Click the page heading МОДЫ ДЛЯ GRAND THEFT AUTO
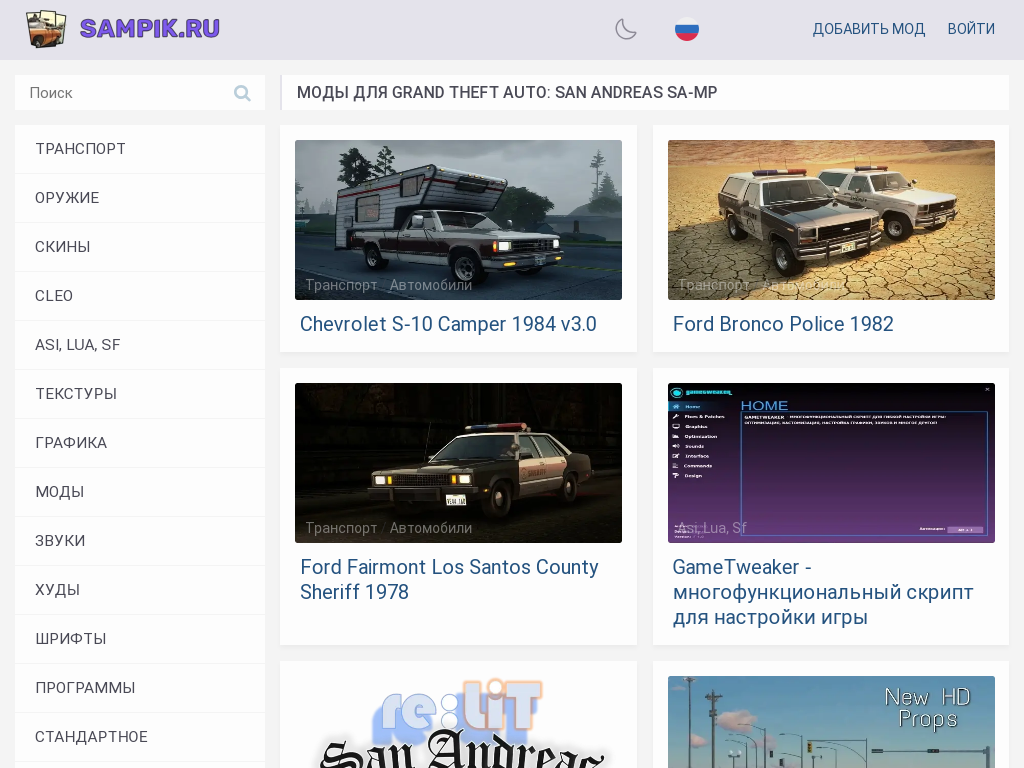This screenshot has height=768, width=1024. pyautogui.click(x=507, y=93)
